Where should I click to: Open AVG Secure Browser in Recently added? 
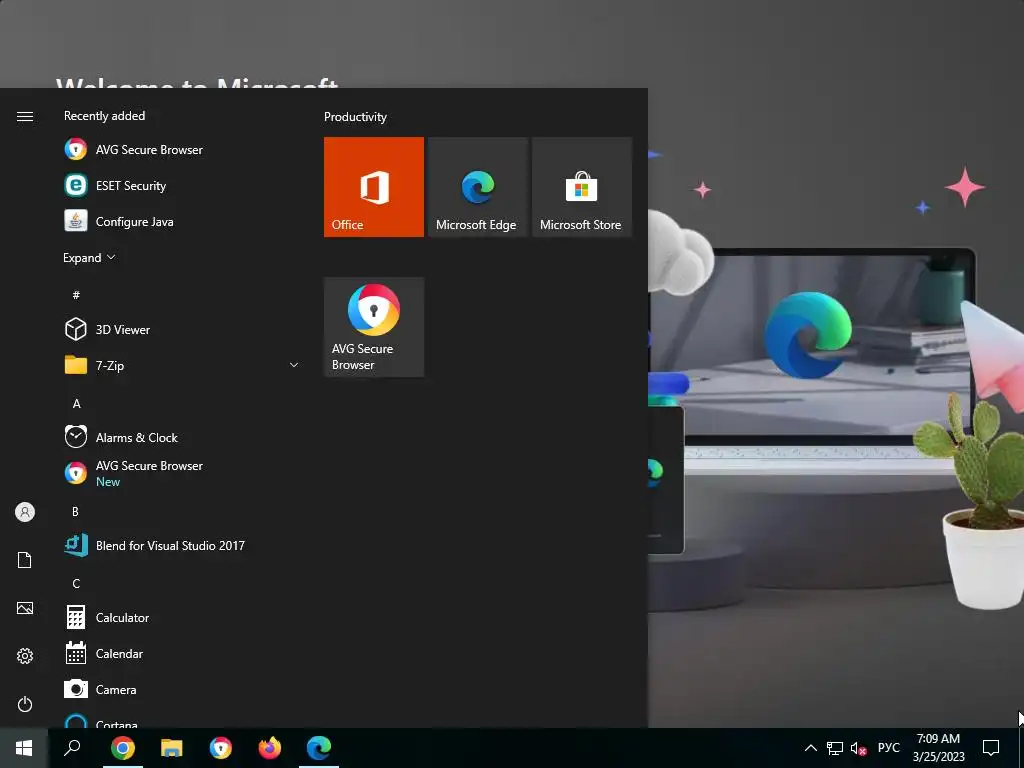coord(181,150)
